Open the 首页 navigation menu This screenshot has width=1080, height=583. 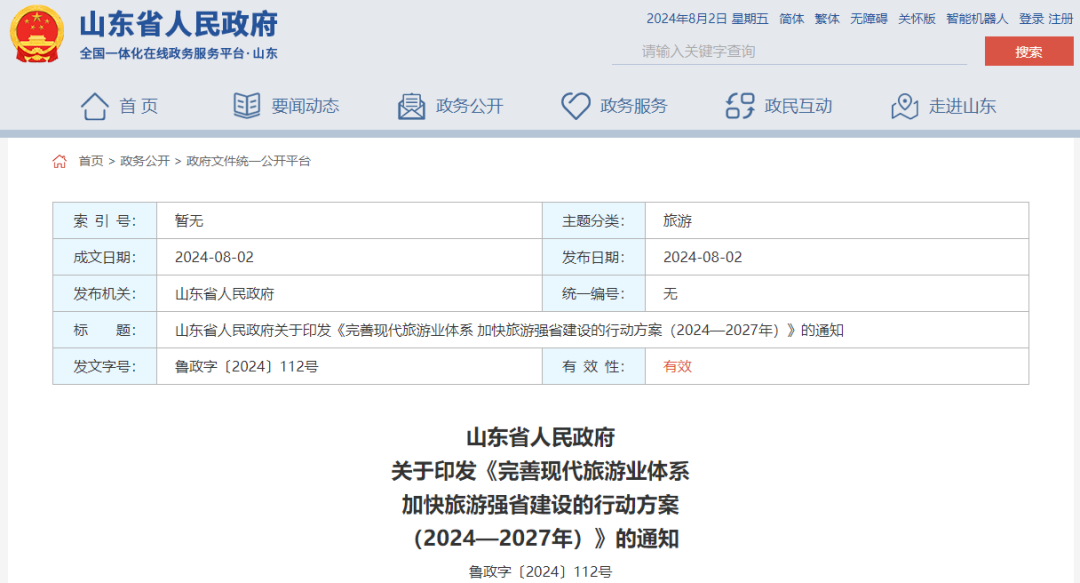click(x=138, y=106)
